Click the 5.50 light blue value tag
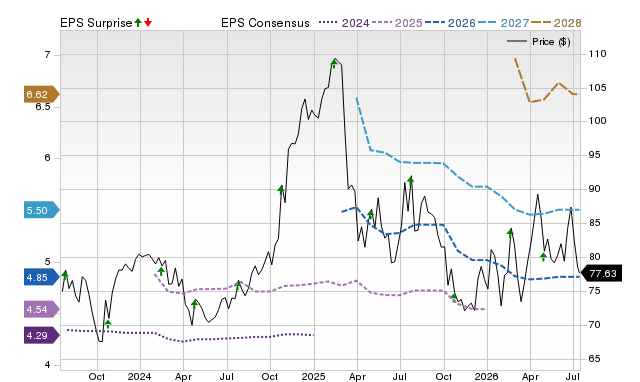 click(x=41, y=210)
